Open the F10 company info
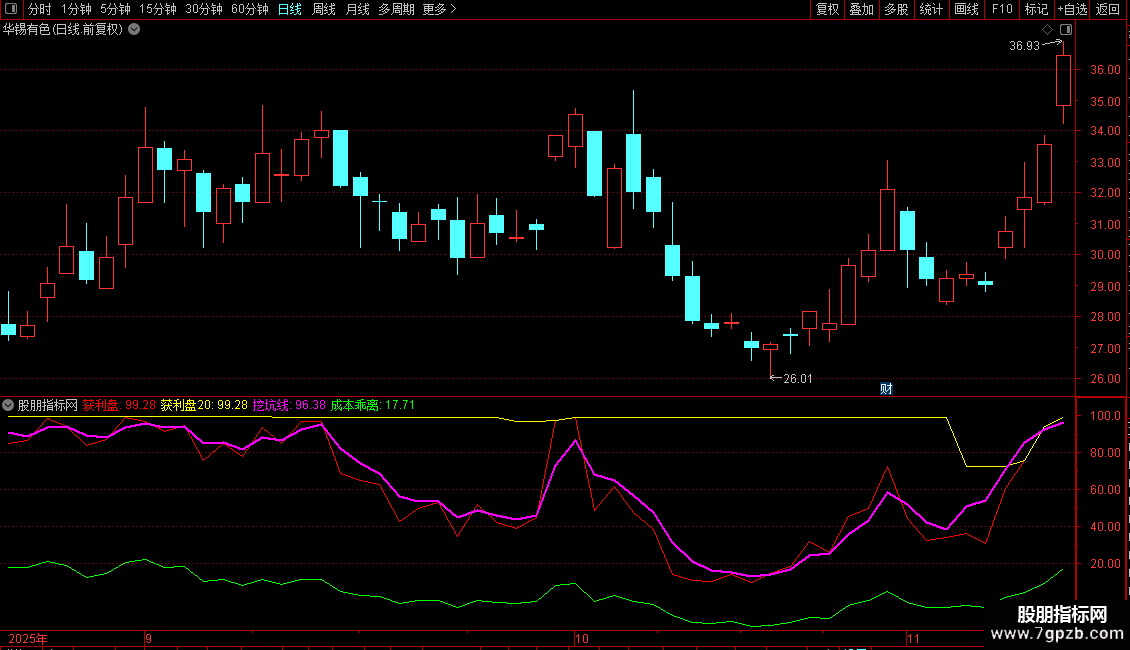 [1002, 9]
